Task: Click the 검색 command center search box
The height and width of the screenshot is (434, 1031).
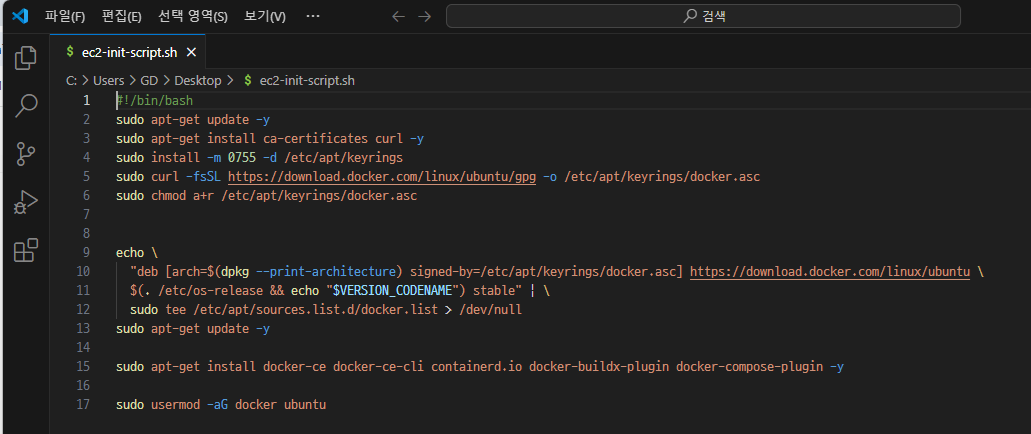Action: coord(703,16)
